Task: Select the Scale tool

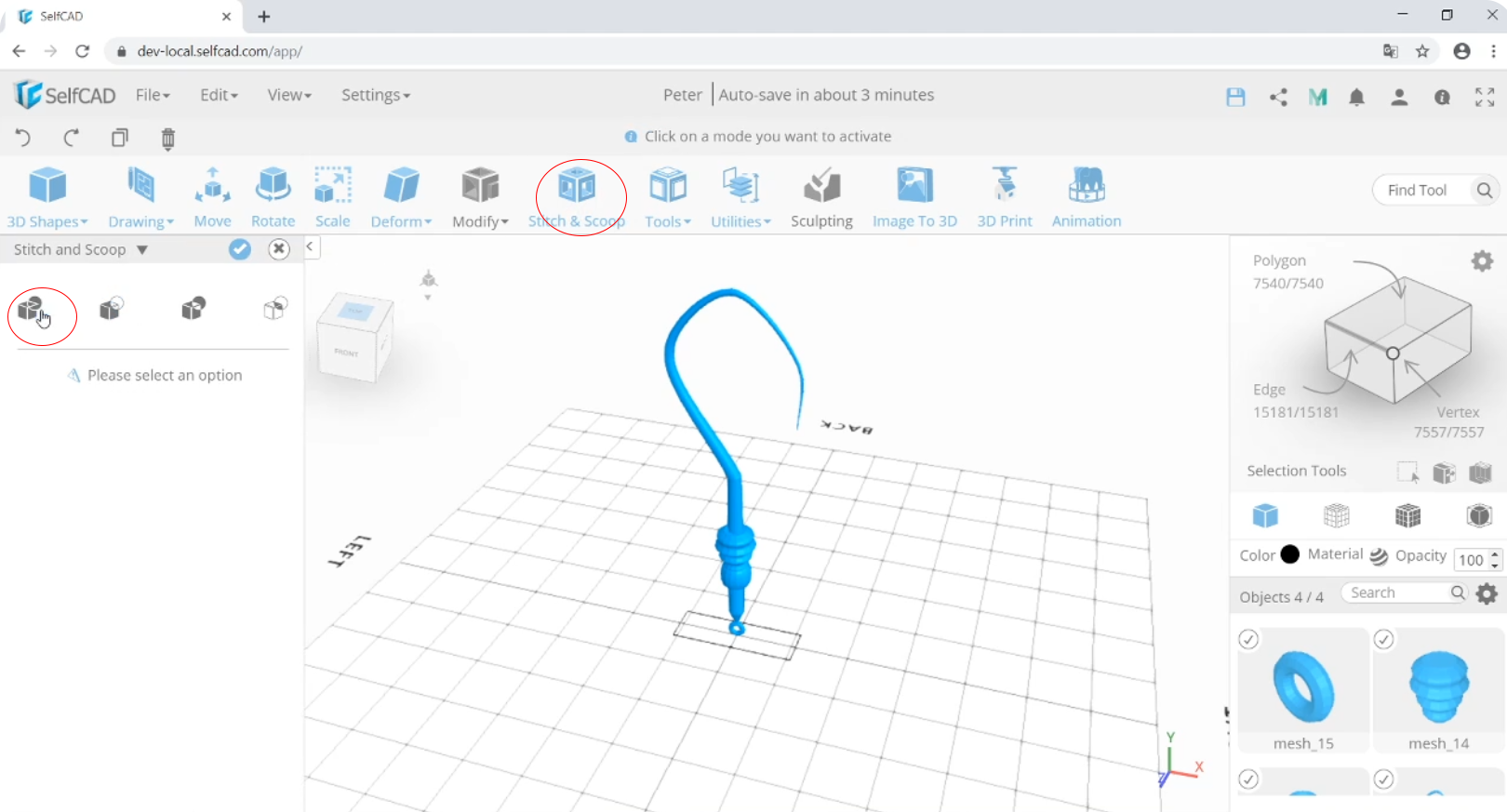Action: click(x=332, y=197)
